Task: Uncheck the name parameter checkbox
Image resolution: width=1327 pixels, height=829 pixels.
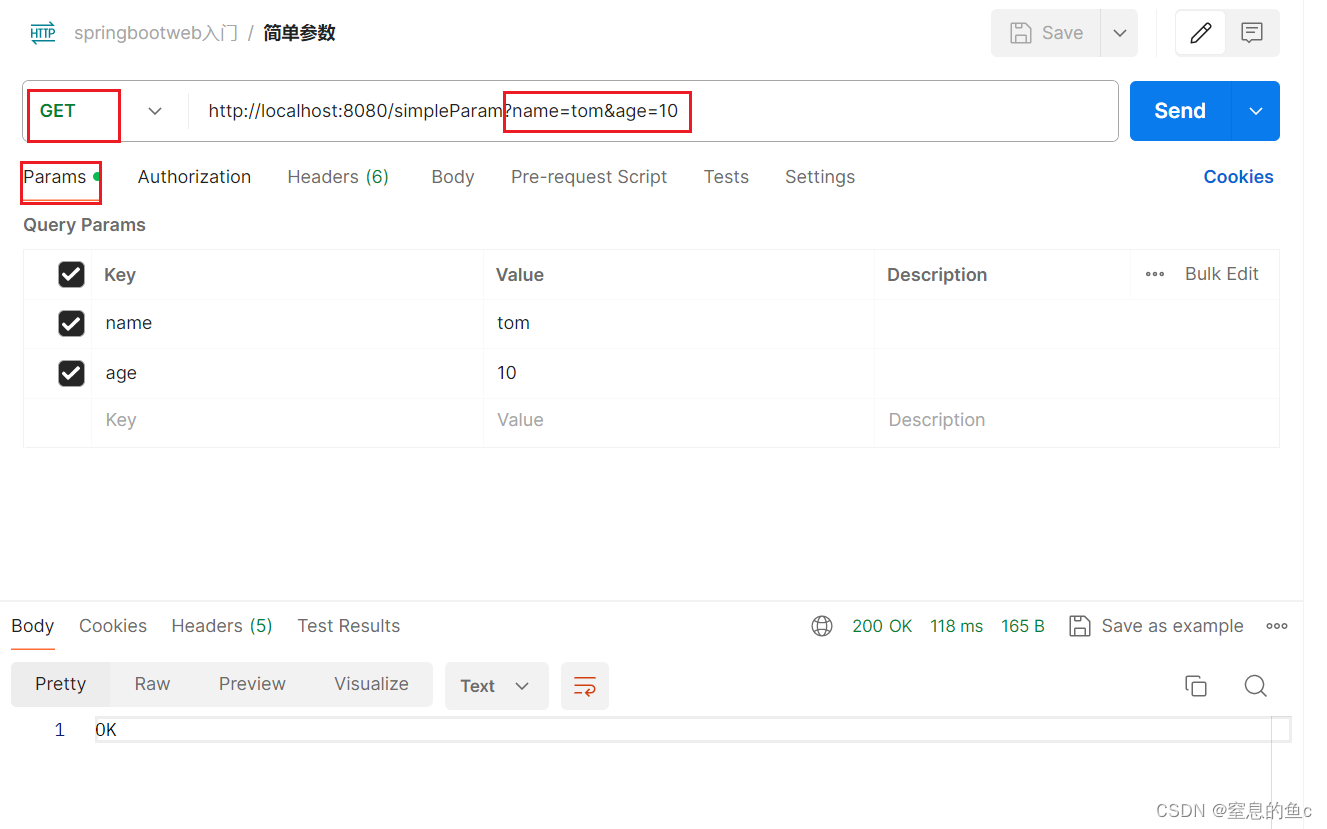Action: tap(71, 323)
